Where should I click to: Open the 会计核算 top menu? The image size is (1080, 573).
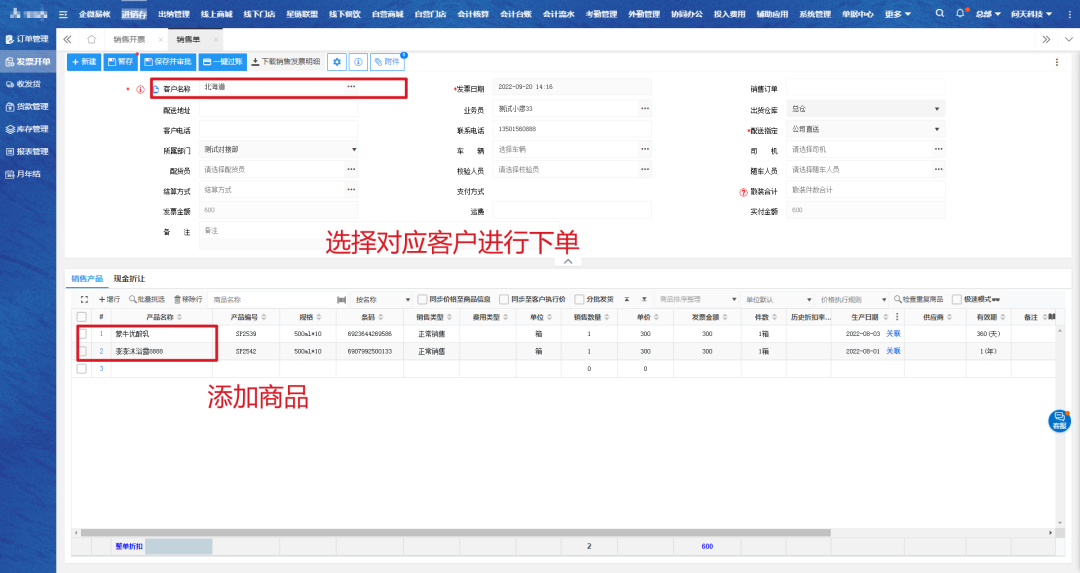pos(473,14)
